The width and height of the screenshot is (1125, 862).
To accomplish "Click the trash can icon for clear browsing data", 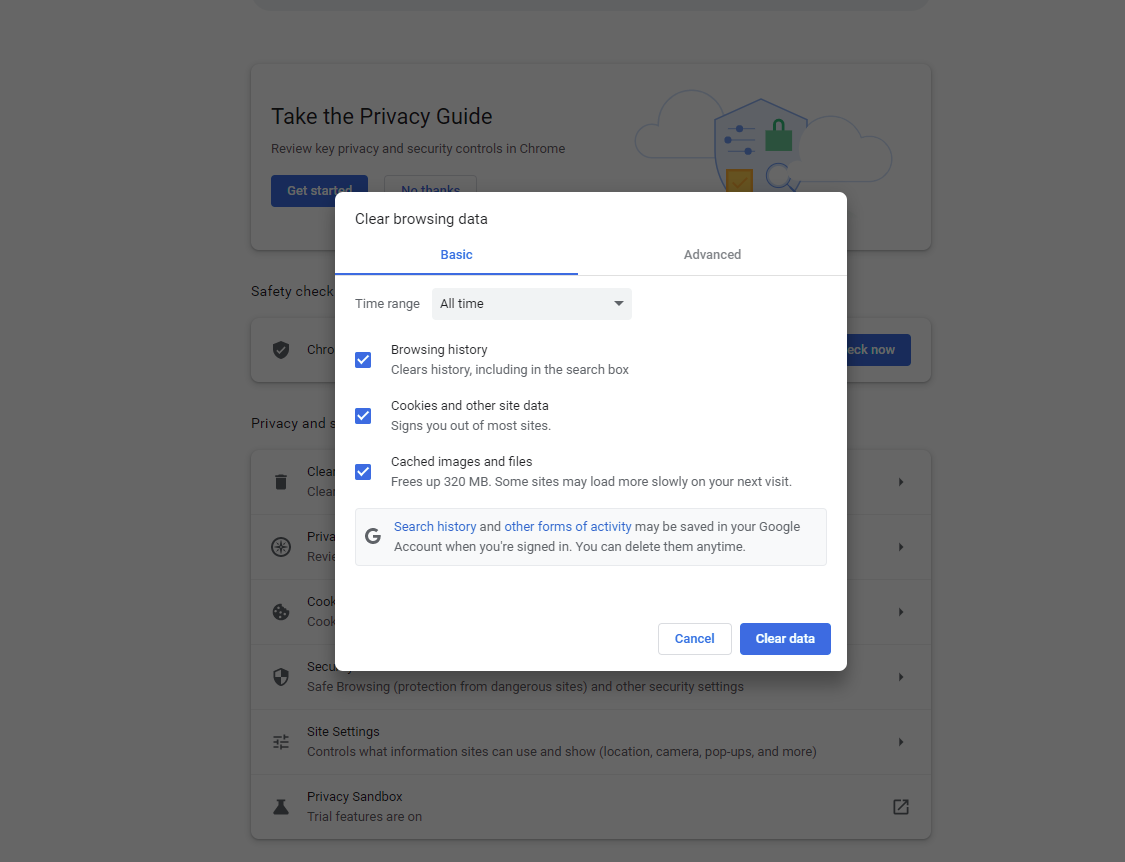I will pyautogui.click(x=281, y=482).
